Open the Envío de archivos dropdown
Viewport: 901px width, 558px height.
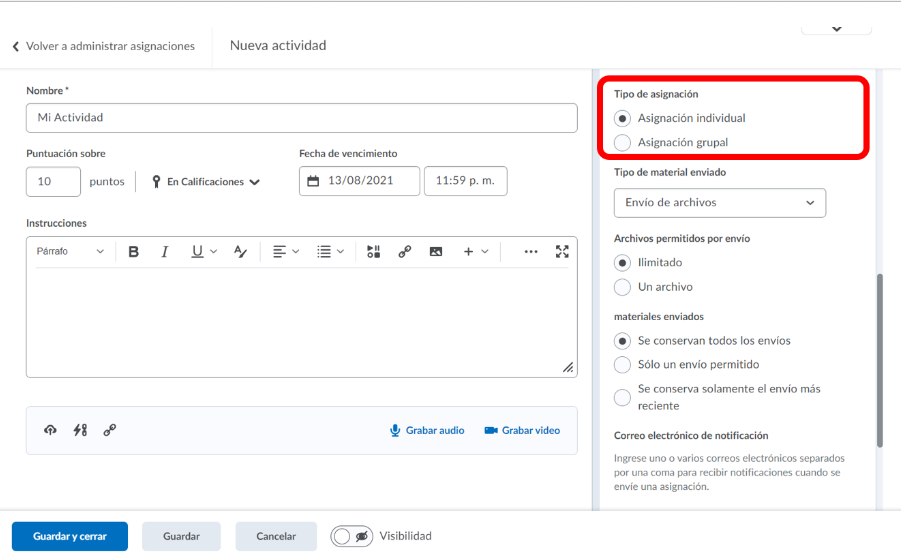click(x=719, y=203)
